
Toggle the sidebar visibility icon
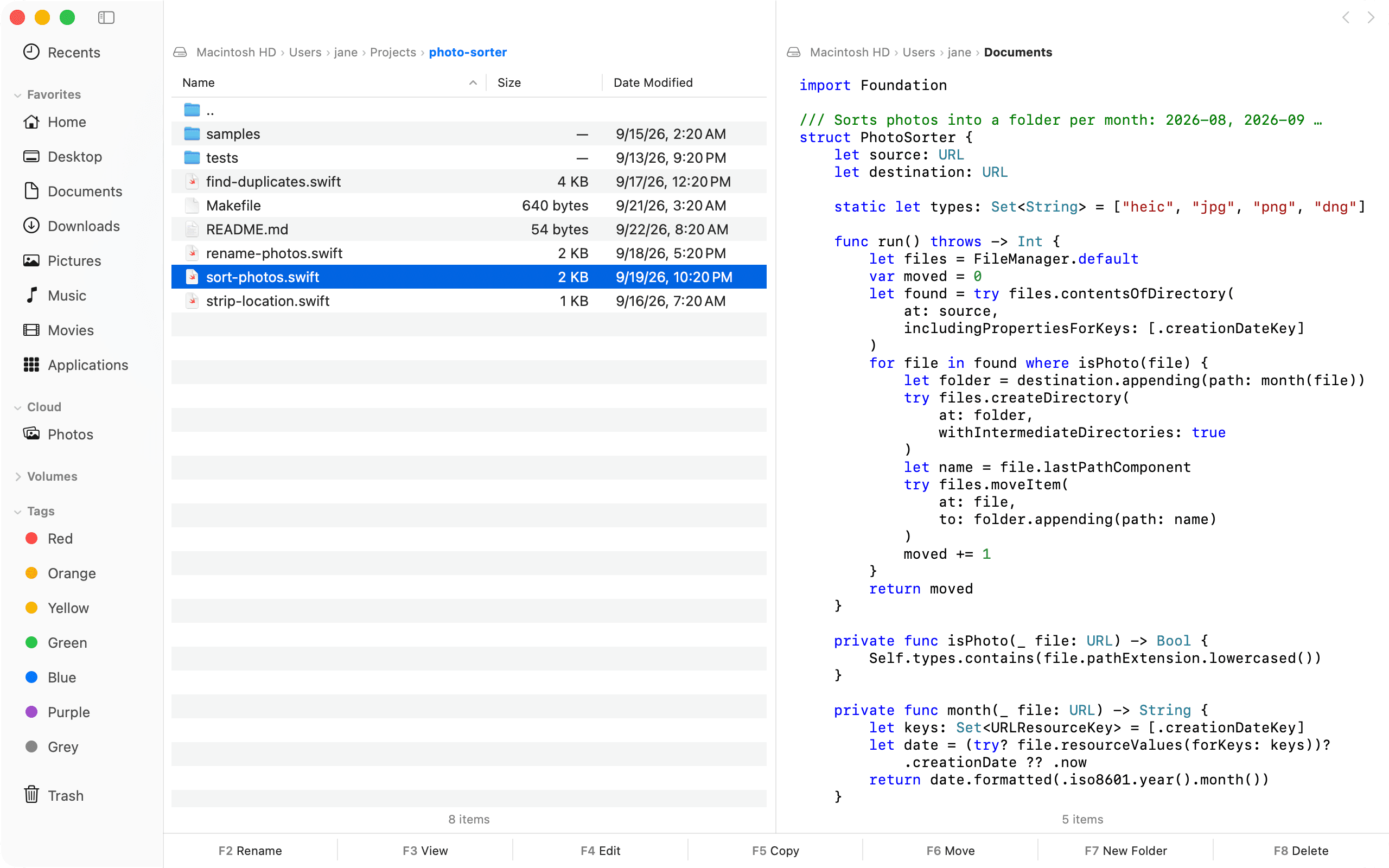tap(106, 18)
